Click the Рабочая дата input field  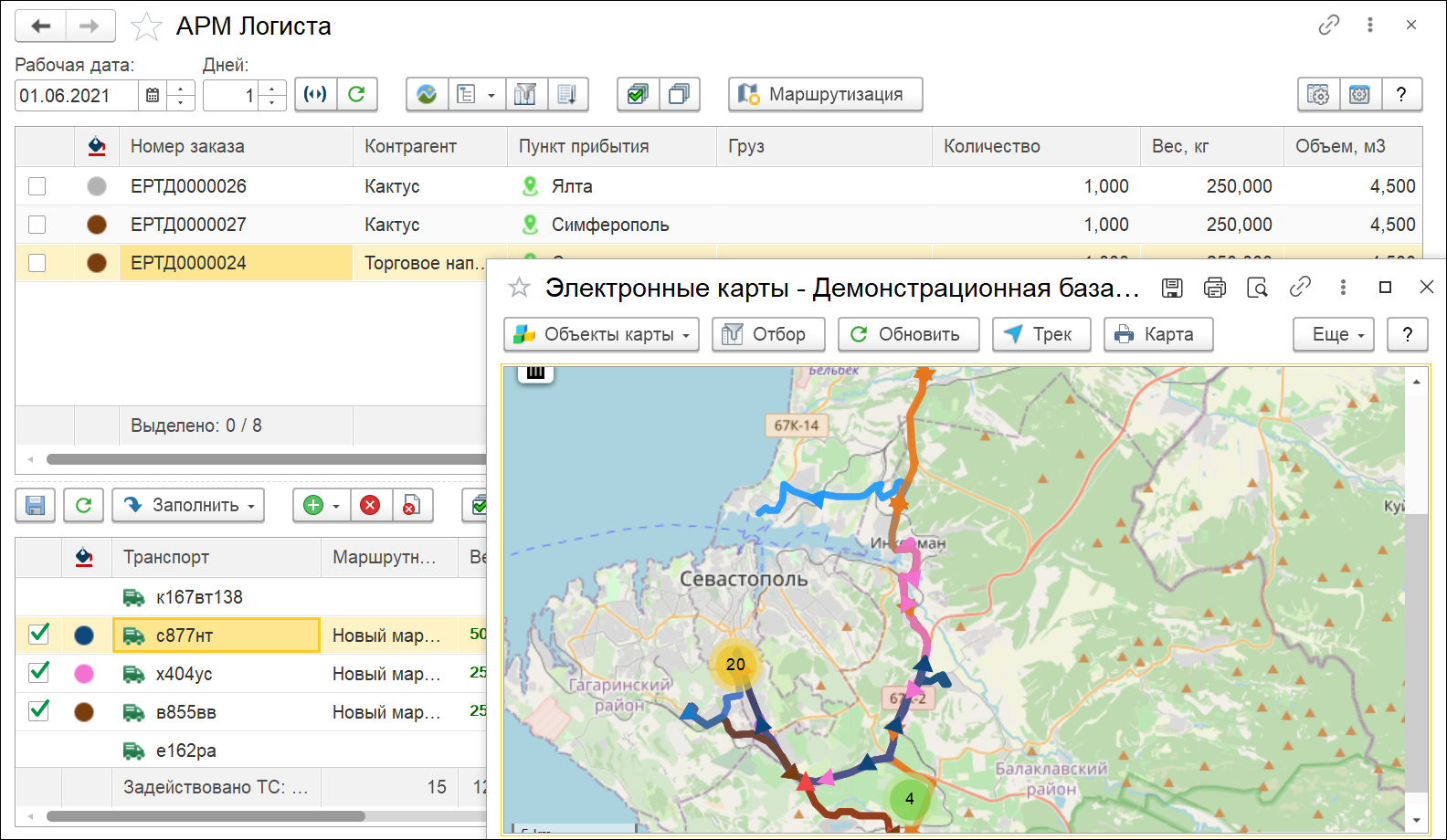[x=77, y=95]
